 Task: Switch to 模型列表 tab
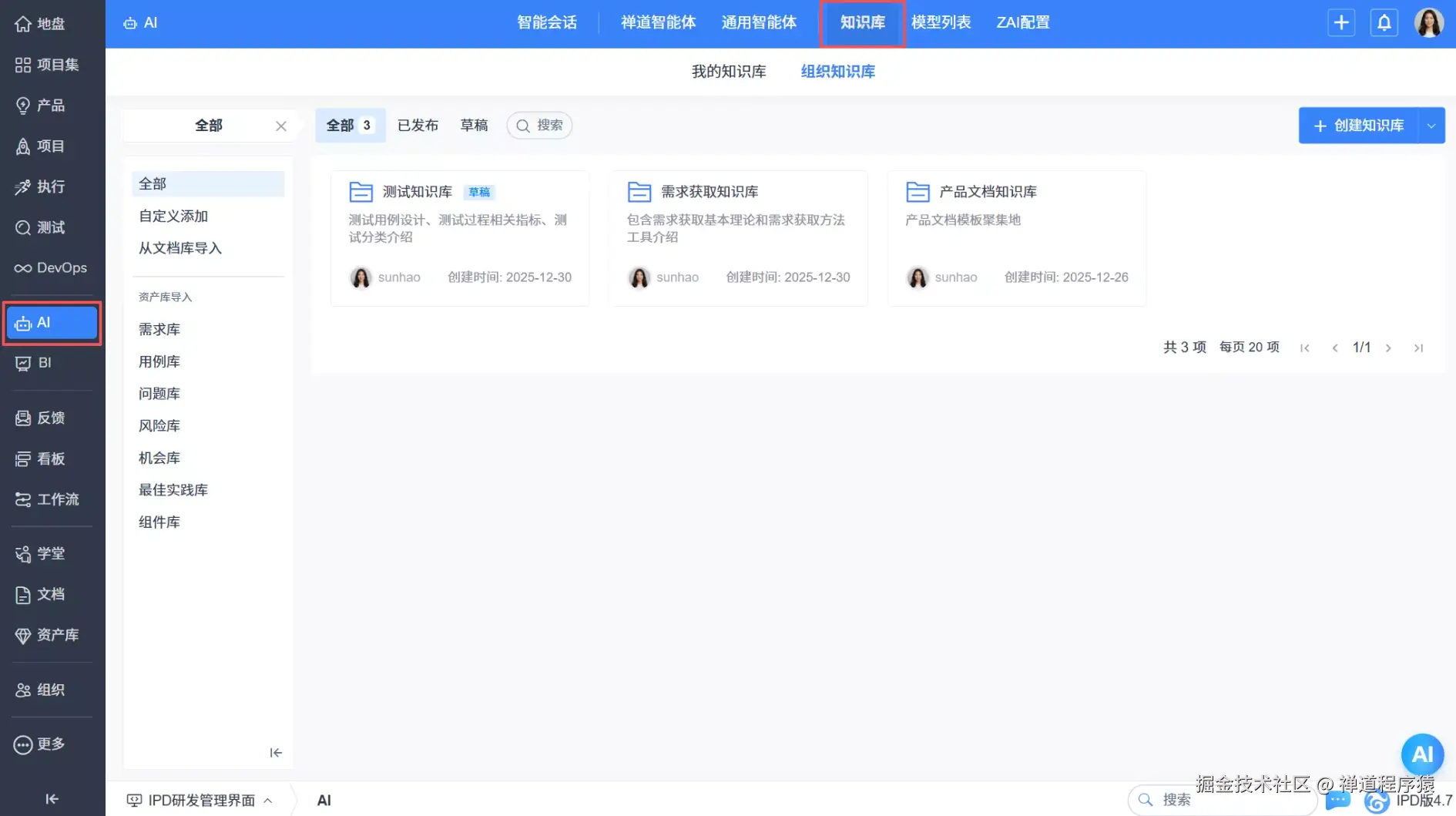click(941, 23)
